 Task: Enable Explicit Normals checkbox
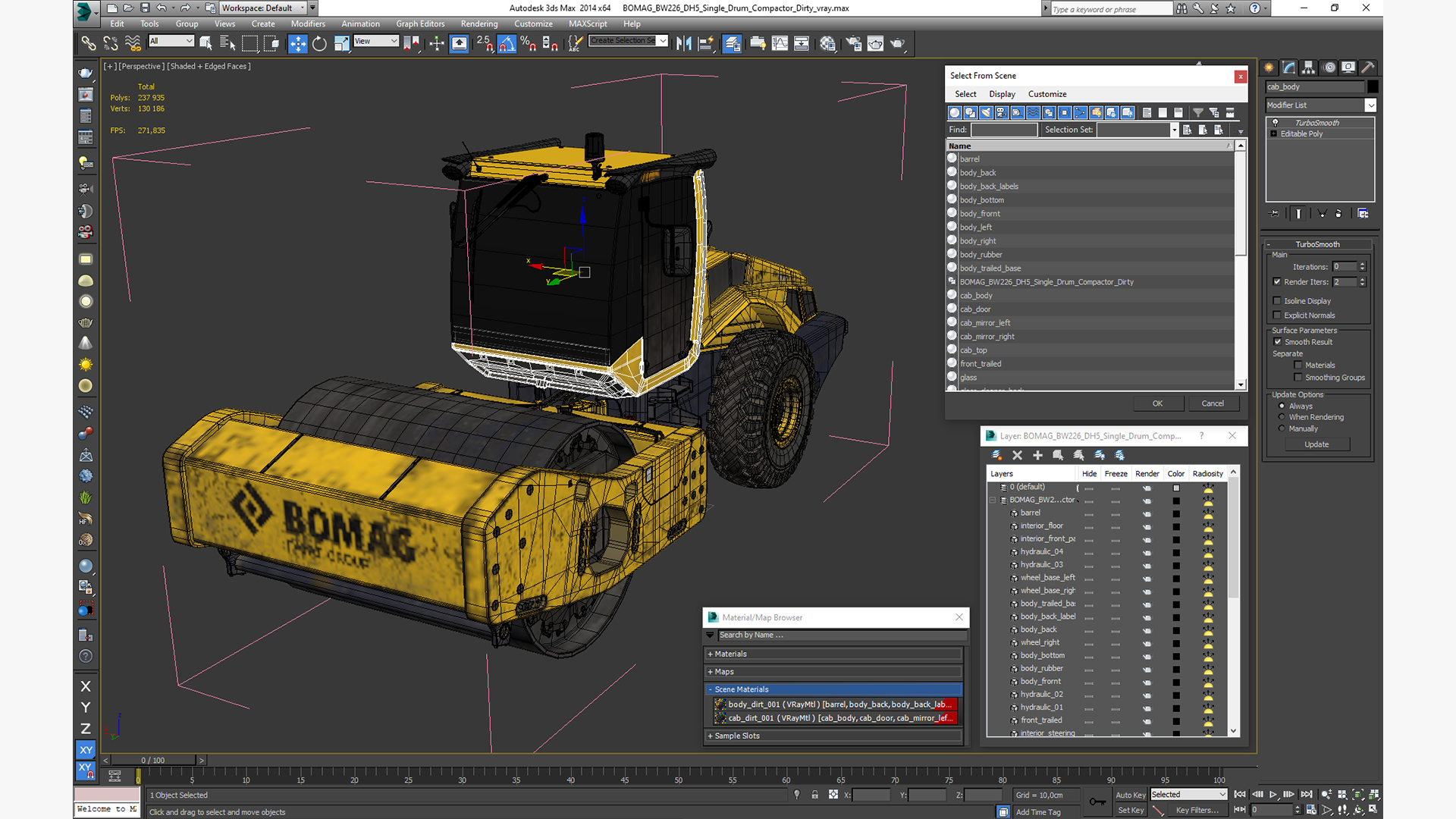[1277, 315]
